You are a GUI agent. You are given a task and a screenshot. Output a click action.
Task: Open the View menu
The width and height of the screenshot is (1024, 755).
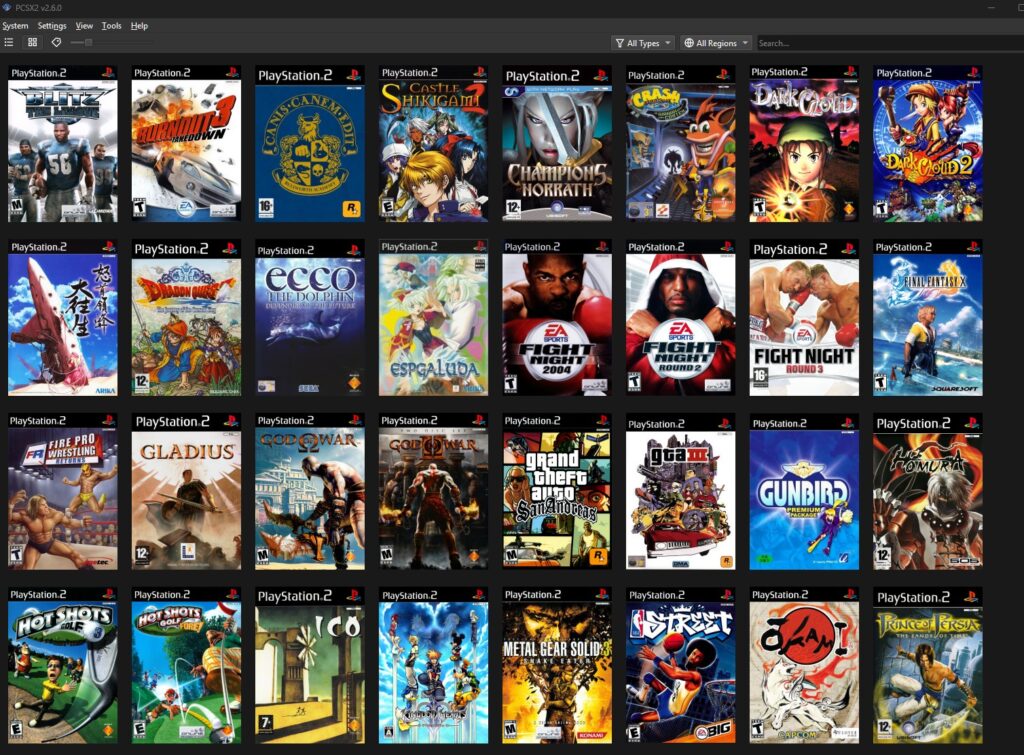click(x=84, y=26)
